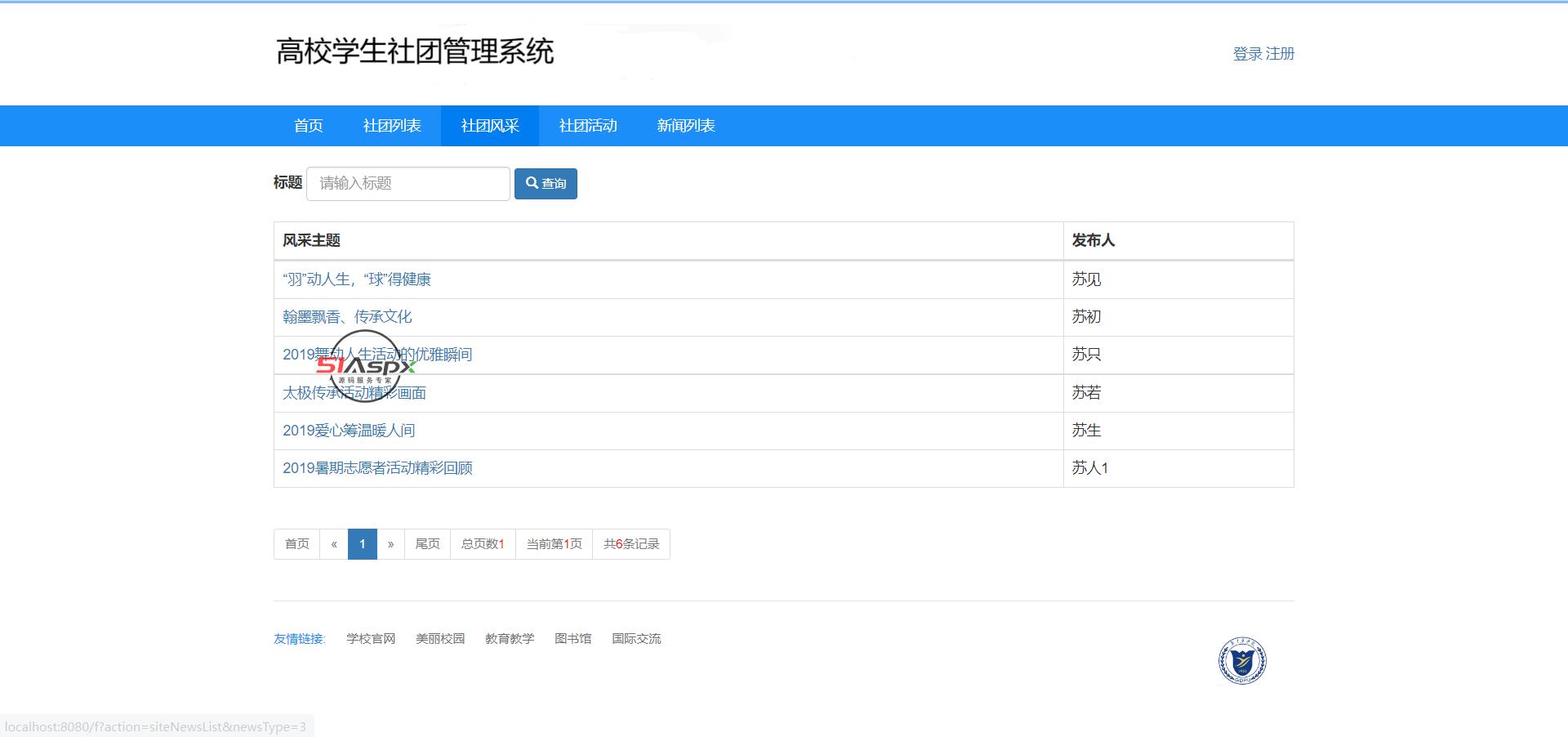
Task: Open 2019暑期志愿者活动精彩回顾 article
Action: 377,468
